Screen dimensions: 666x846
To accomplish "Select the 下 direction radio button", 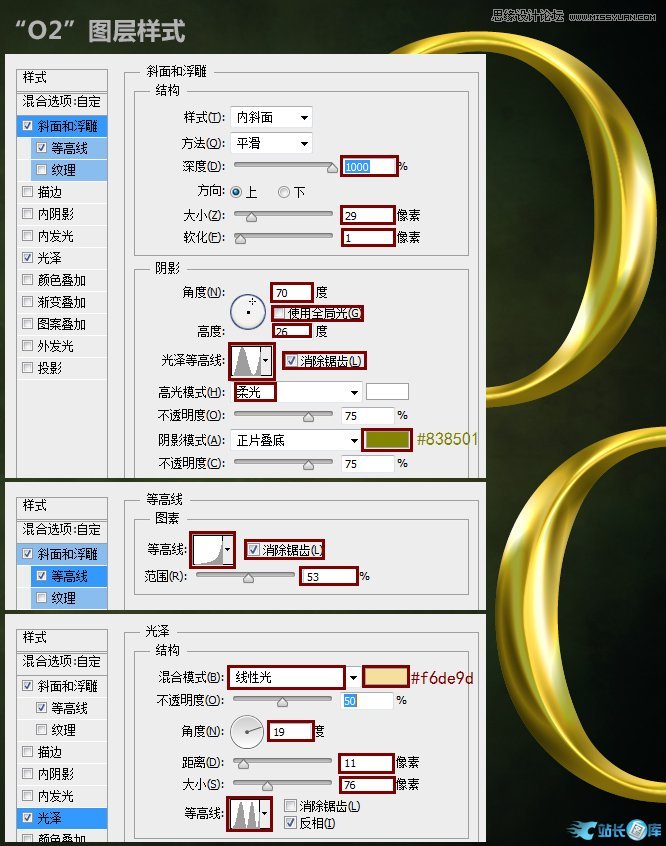I will pos(284,192).
